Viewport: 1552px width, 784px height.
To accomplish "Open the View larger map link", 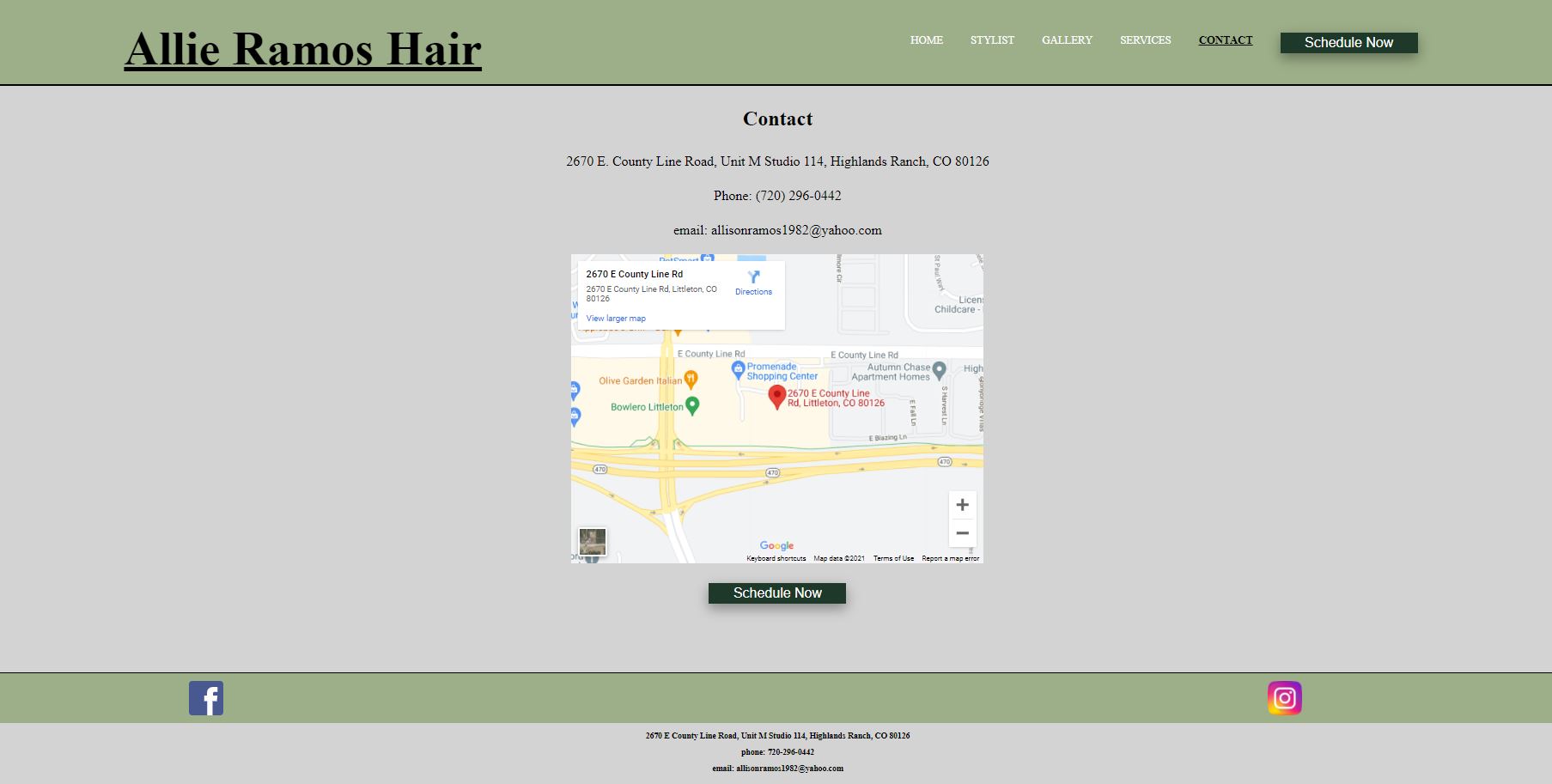I will click(x=616, y=318).
